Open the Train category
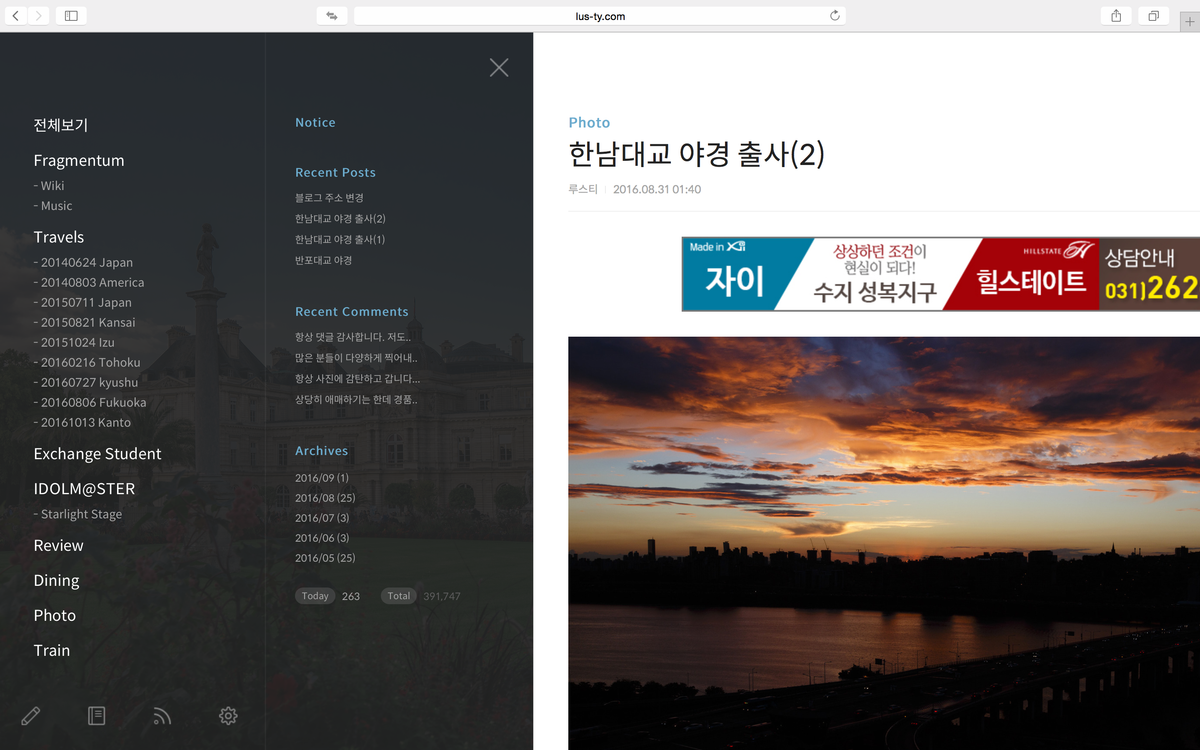This screenshot has height=750, width=1200. [52, 651]
